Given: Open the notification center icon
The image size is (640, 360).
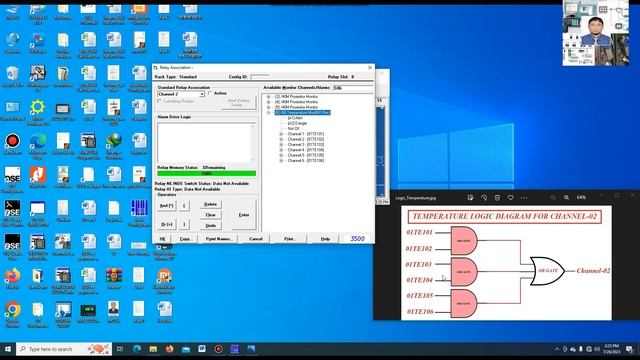Looking at the screenshot, I should tap(629, 349).
